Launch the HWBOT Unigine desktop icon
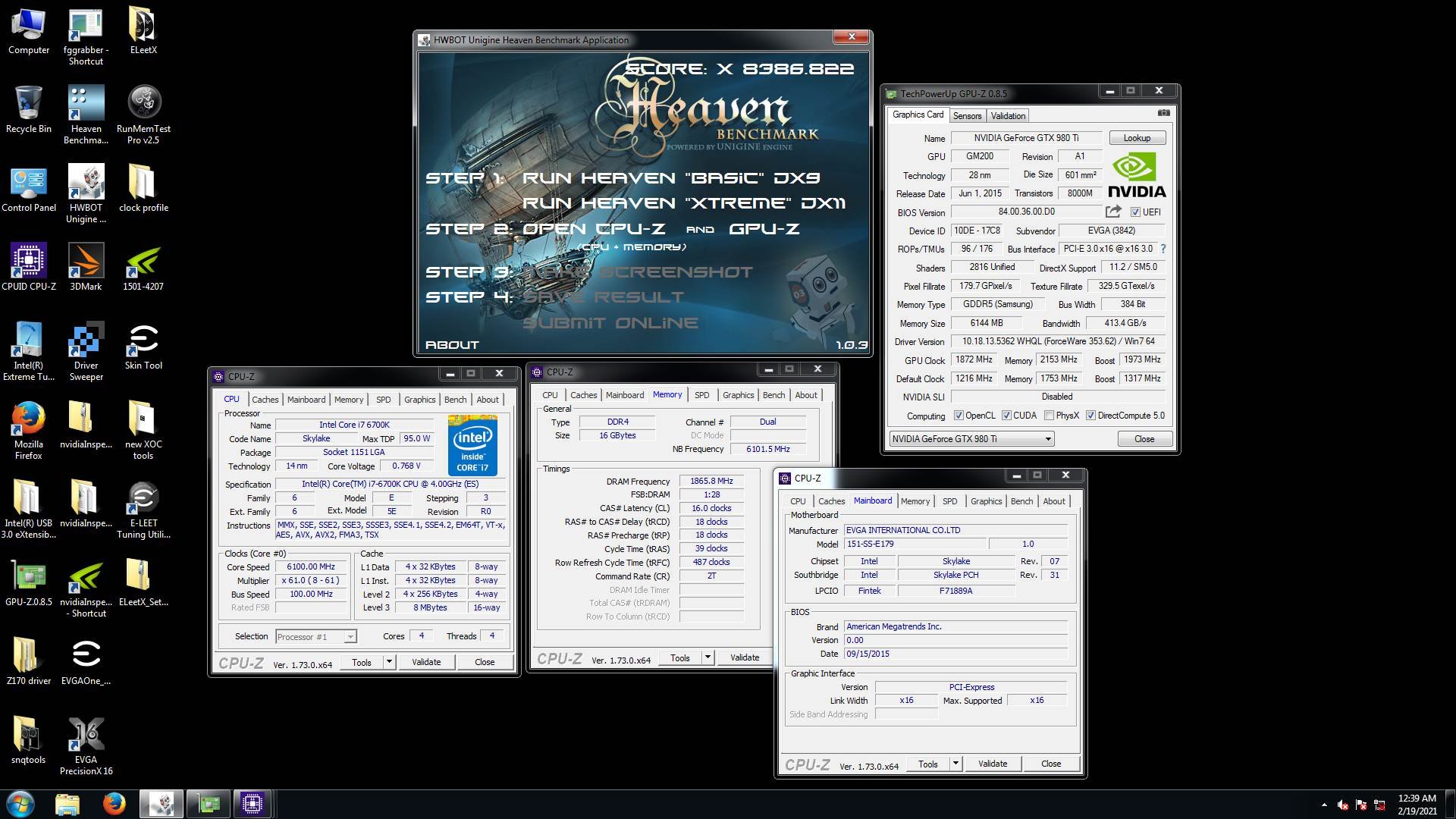 (x=86, y=195)
